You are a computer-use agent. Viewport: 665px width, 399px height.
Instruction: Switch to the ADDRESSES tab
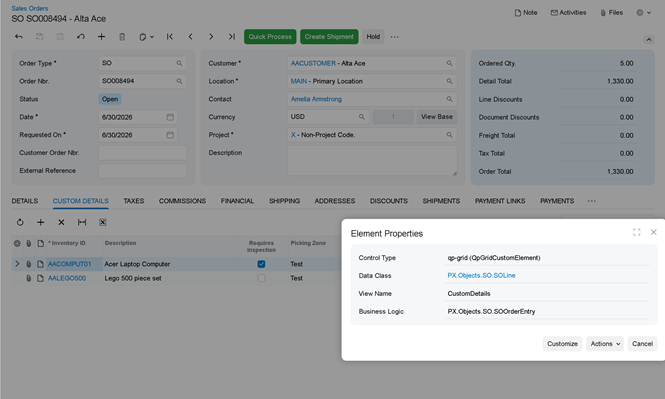click(x=335, y=201)
